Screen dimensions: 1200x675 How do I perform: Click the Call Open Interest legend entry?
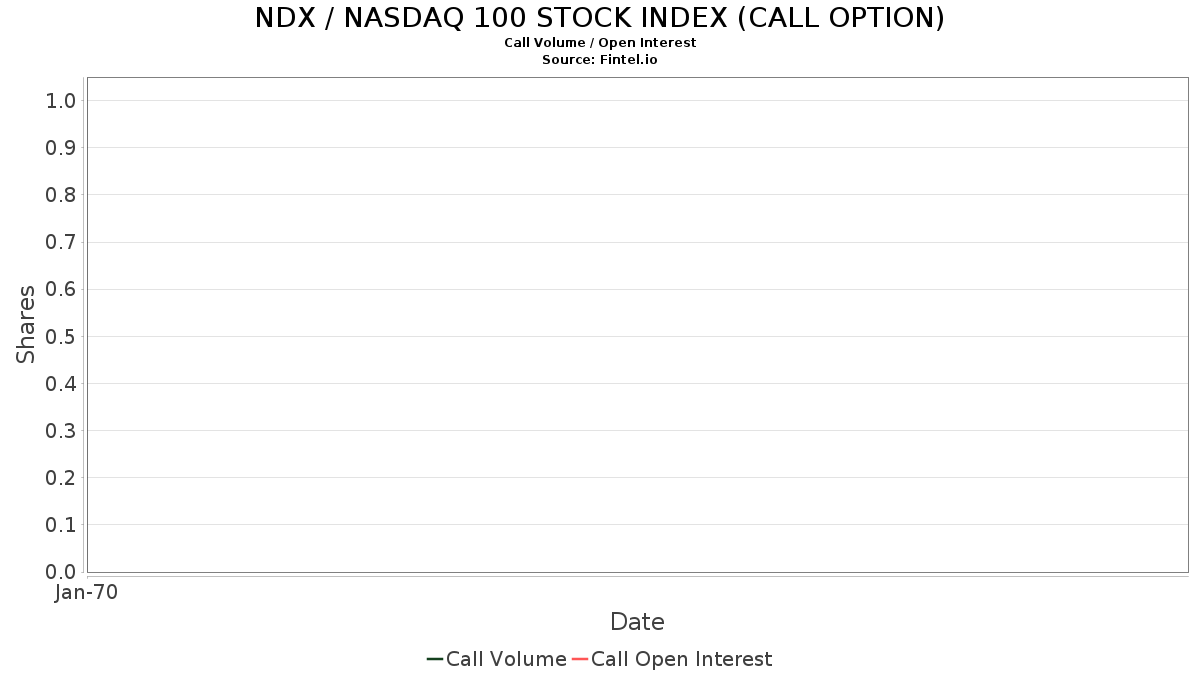(x=672, y=659)
